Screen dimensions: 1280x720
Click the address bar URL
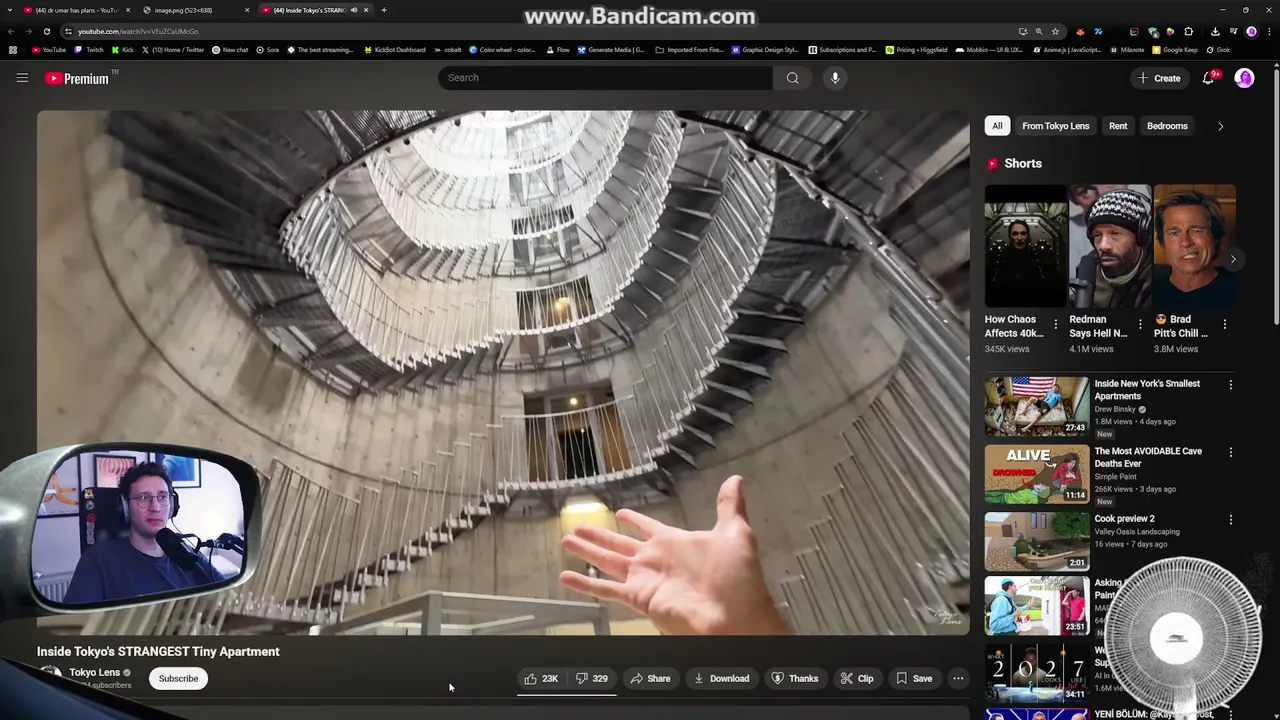[x=138, y=31]
